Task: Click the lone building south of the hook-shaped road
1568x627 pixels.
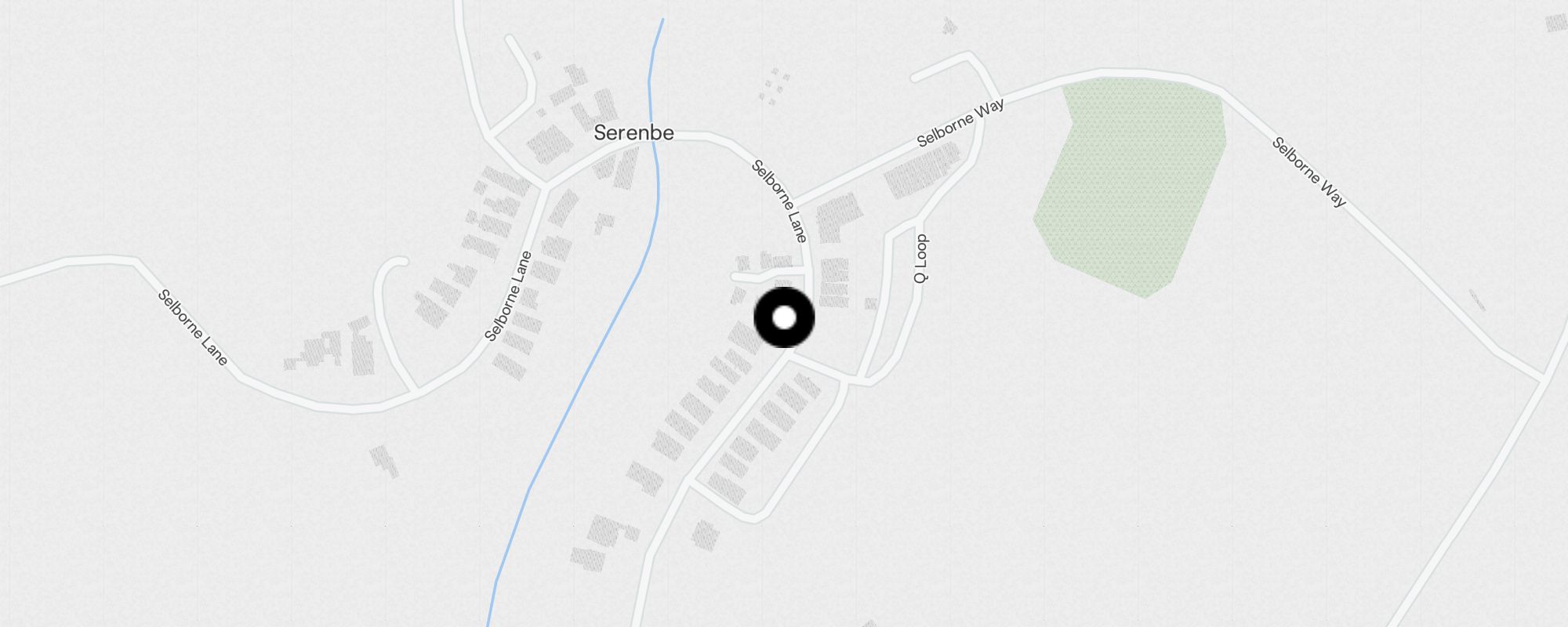Action: 384,461
